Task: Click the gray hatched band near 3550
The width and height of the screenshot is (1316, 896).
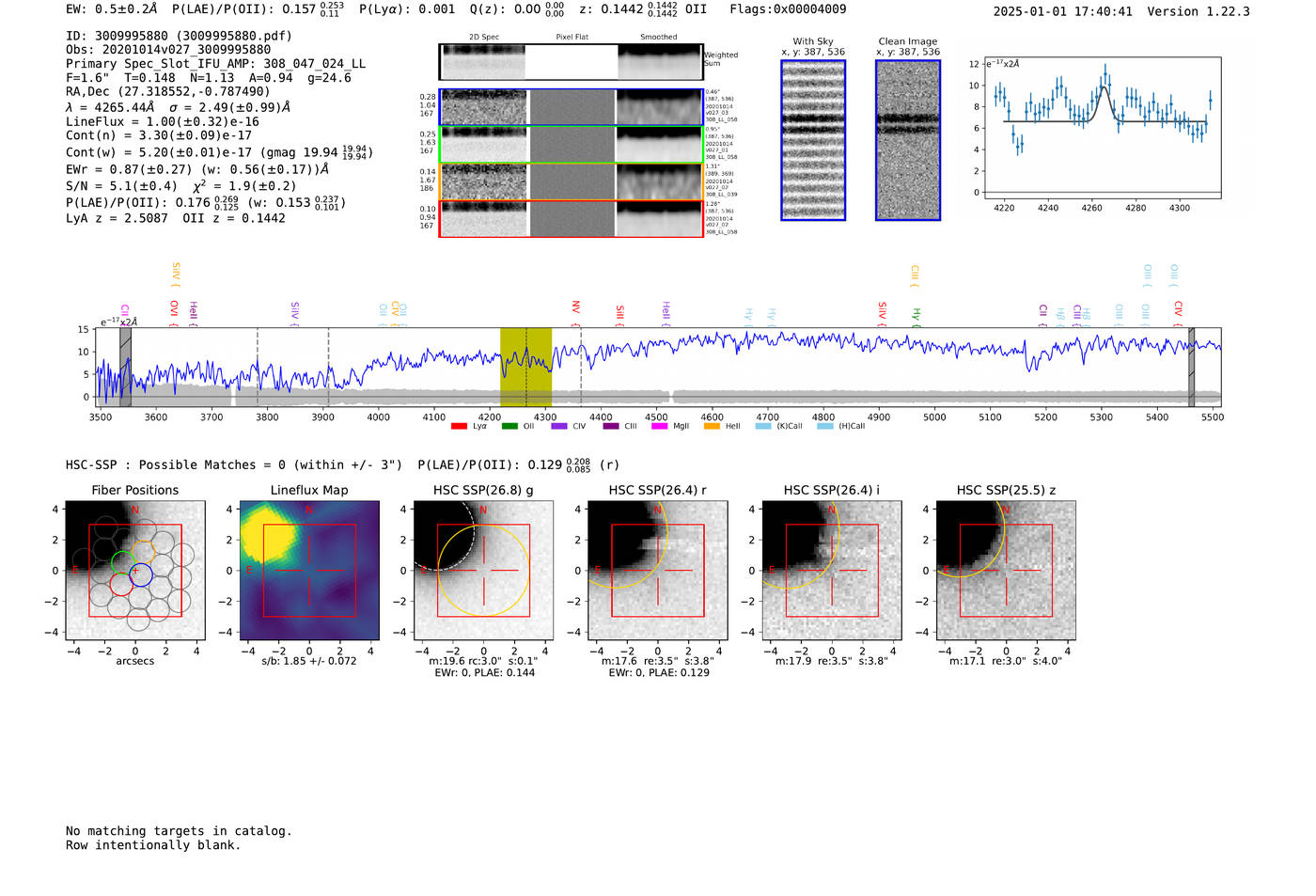Action: point(125,368)
